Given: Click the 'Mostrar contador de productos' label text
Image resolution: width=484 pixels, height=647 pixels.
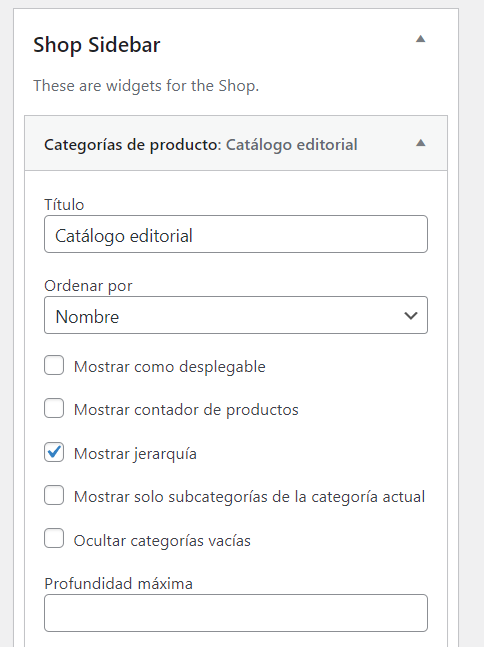Looking at the screenshot, I should tap(186, 410).
